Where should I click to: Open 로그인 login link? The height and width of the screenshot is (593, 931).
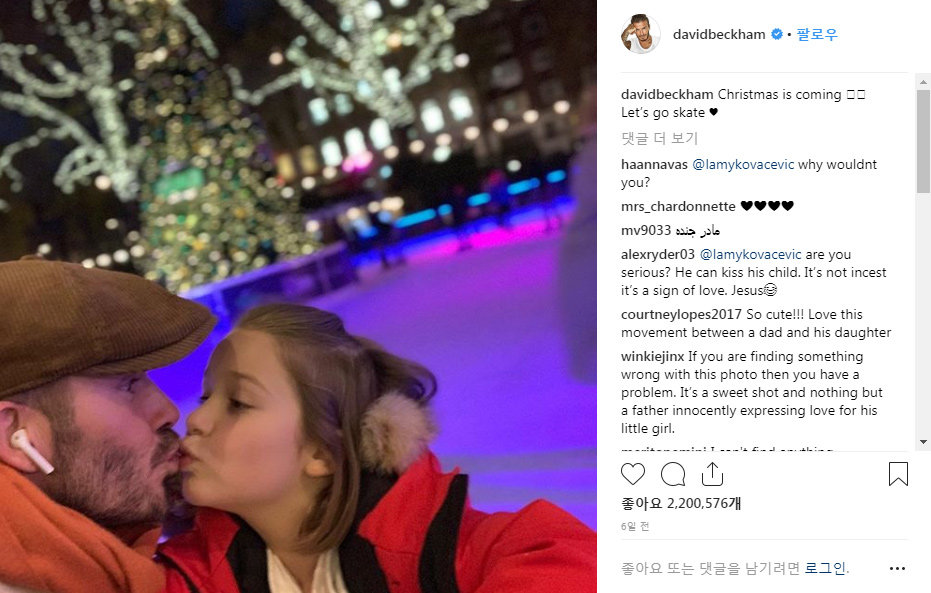pos(825,569)
